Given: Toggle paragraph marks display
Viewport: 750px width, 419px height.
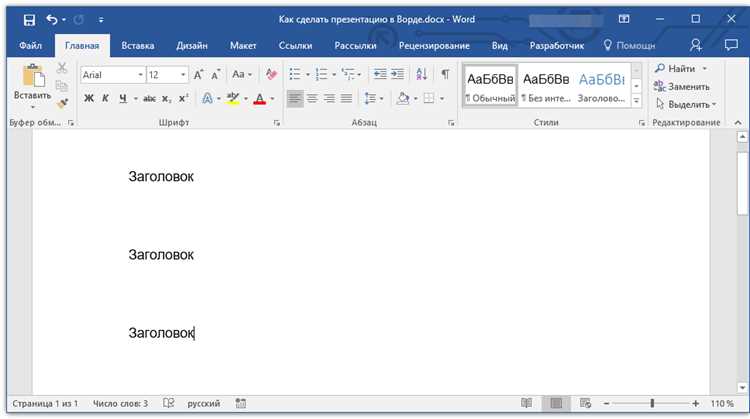Looking at the screenshot, I should 445,74.
